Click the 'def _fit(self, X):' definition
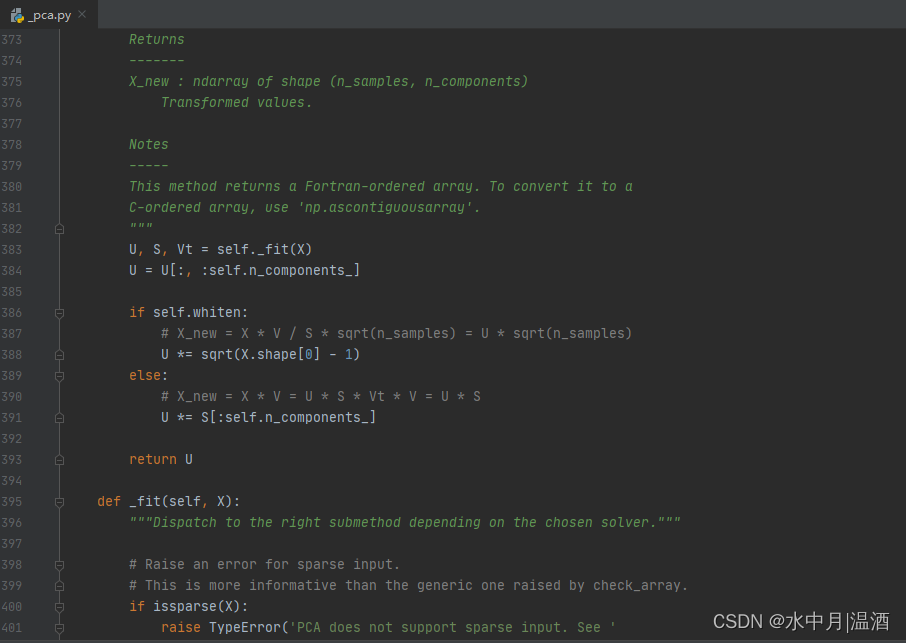 point(168,501)
